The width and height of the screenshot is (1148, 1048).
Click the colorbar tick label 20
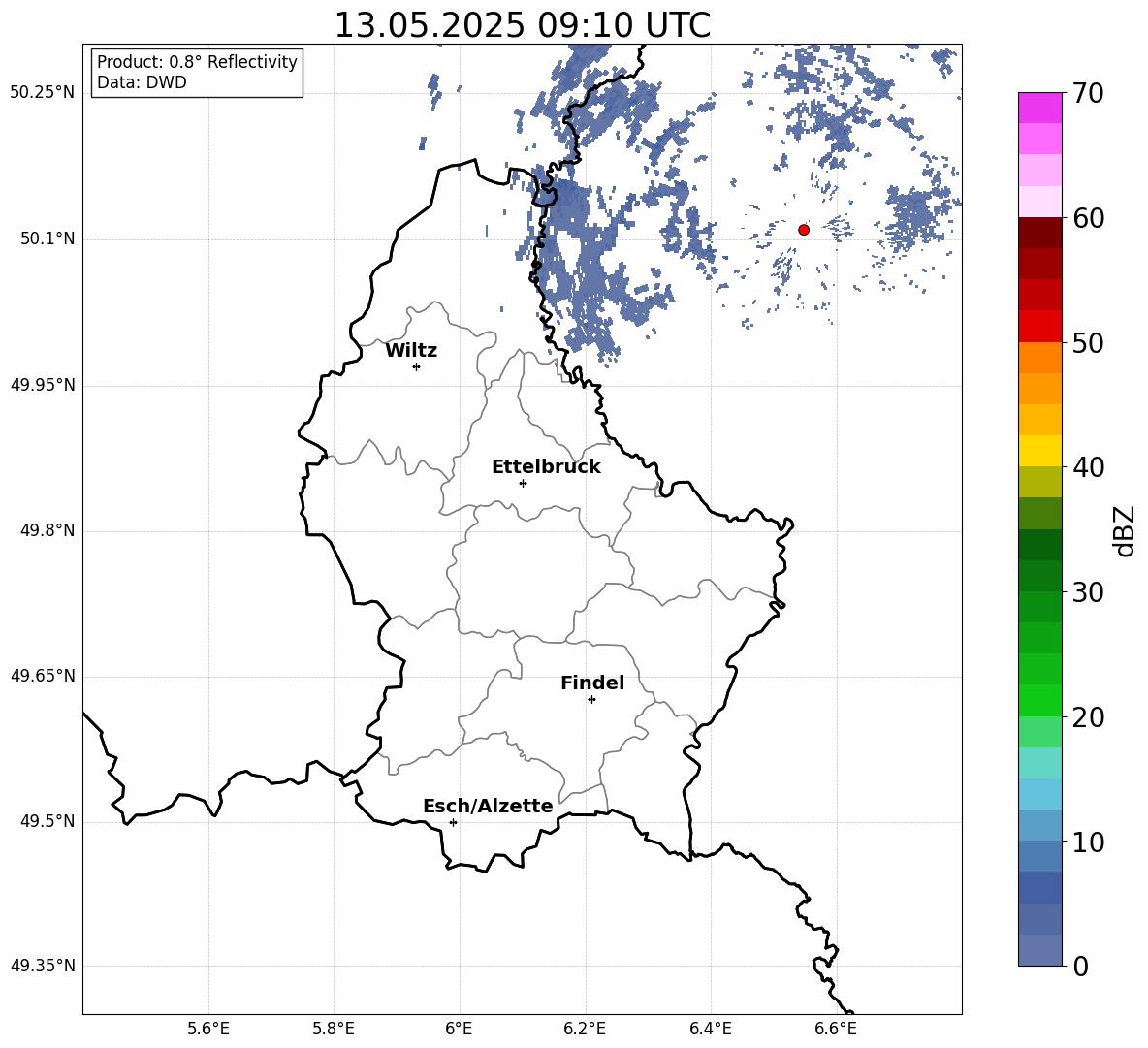click(1088, 717)
